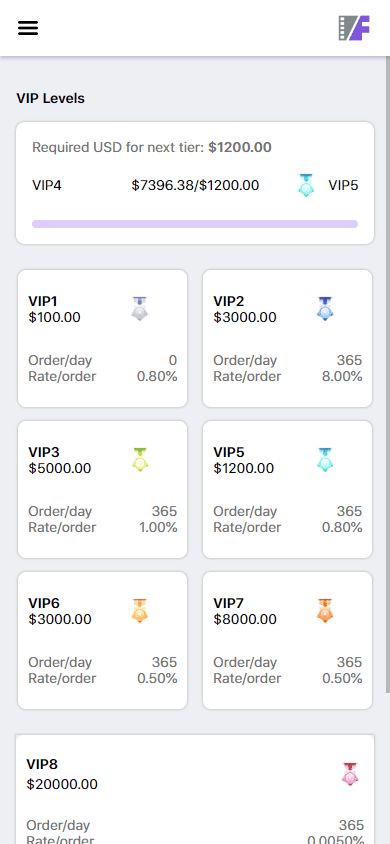Click the purple tier progress bar
390x844 pixels.
[x=195, y=223]
